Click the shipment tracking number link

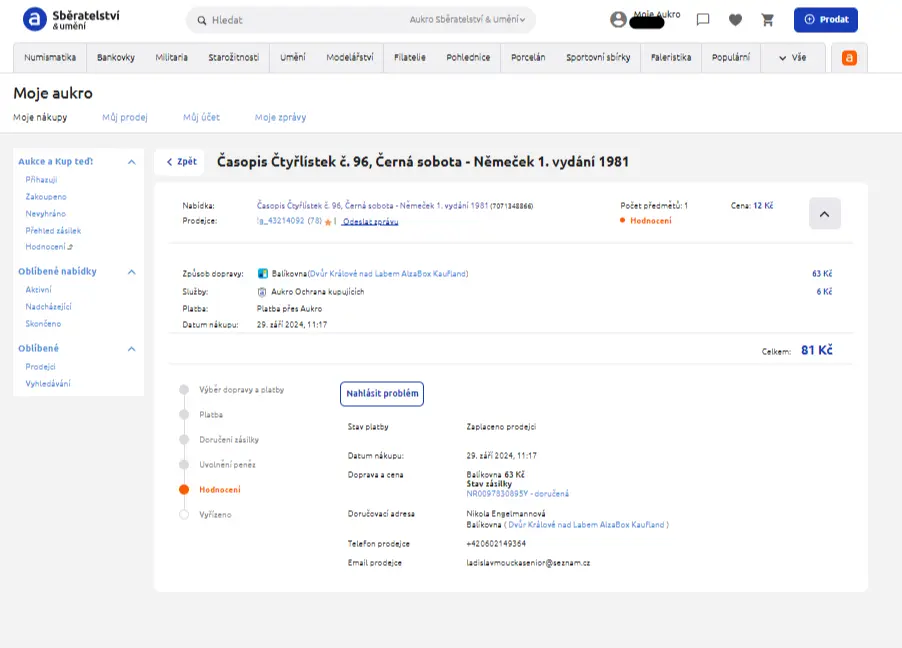pyautogui.click(x=517, y=494)
